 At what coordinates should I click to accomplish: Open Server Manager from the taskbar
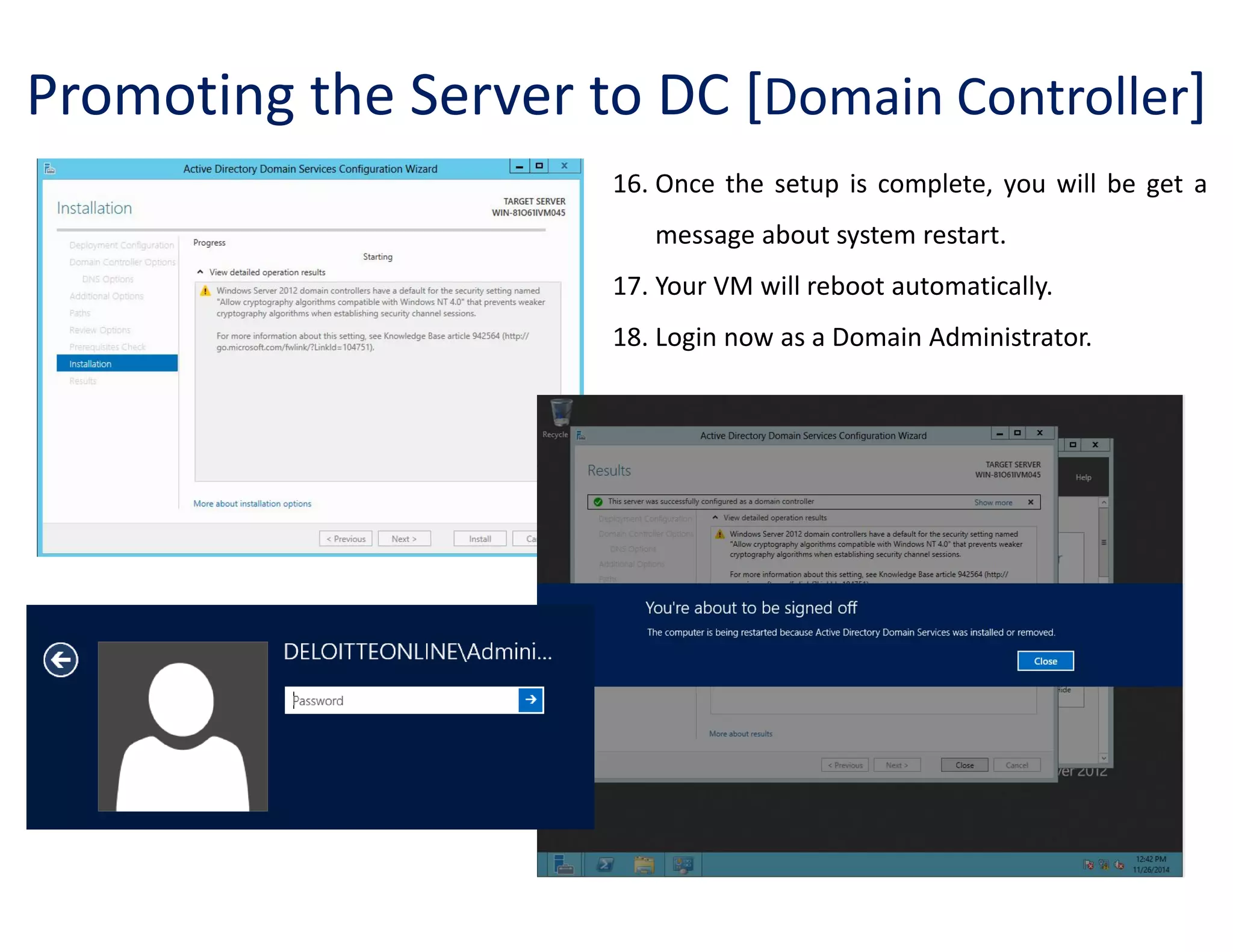pyautogui.click(x=563, y=865)
